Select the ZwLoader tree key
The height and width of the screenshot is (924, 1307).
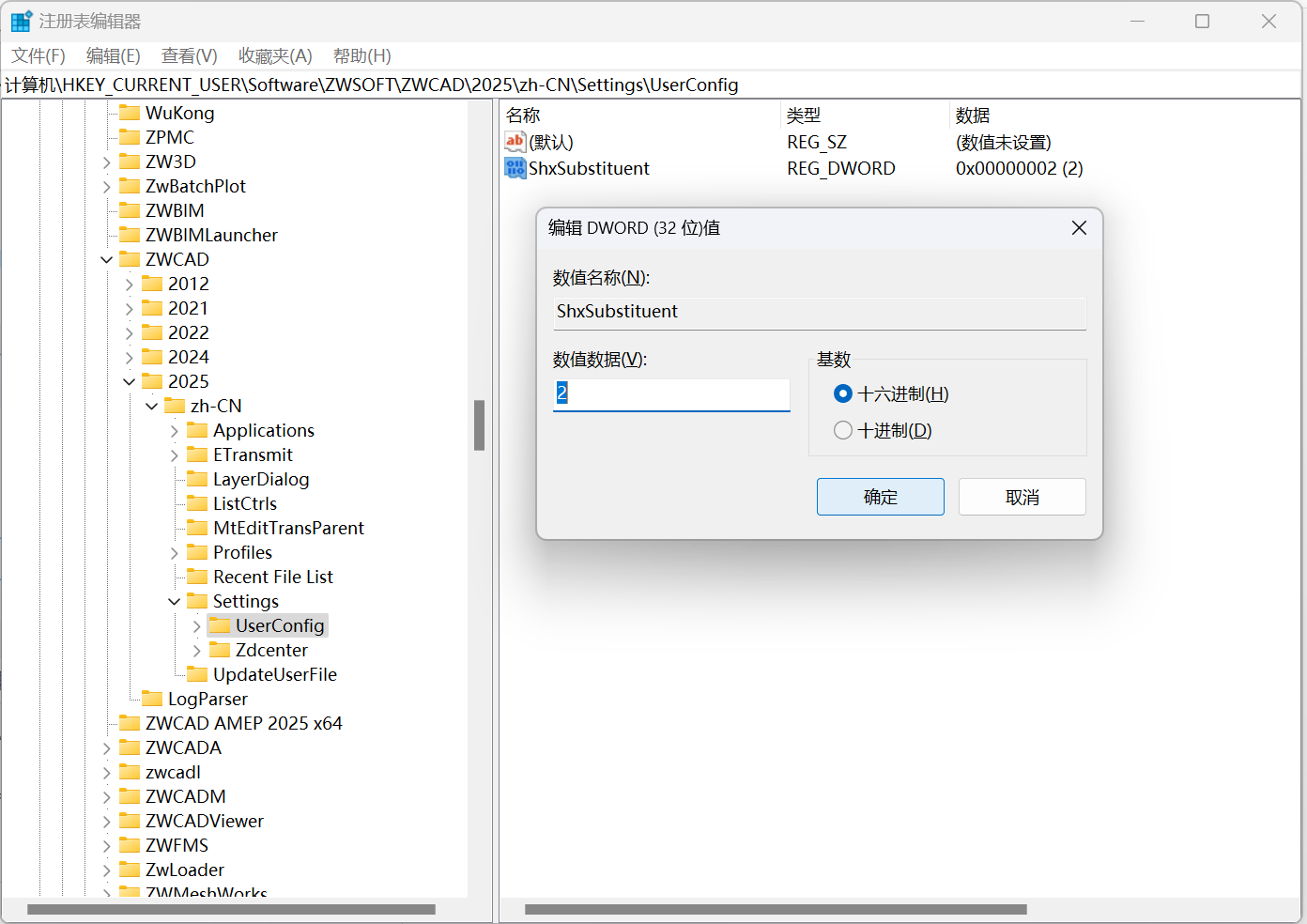coord(184,870)
